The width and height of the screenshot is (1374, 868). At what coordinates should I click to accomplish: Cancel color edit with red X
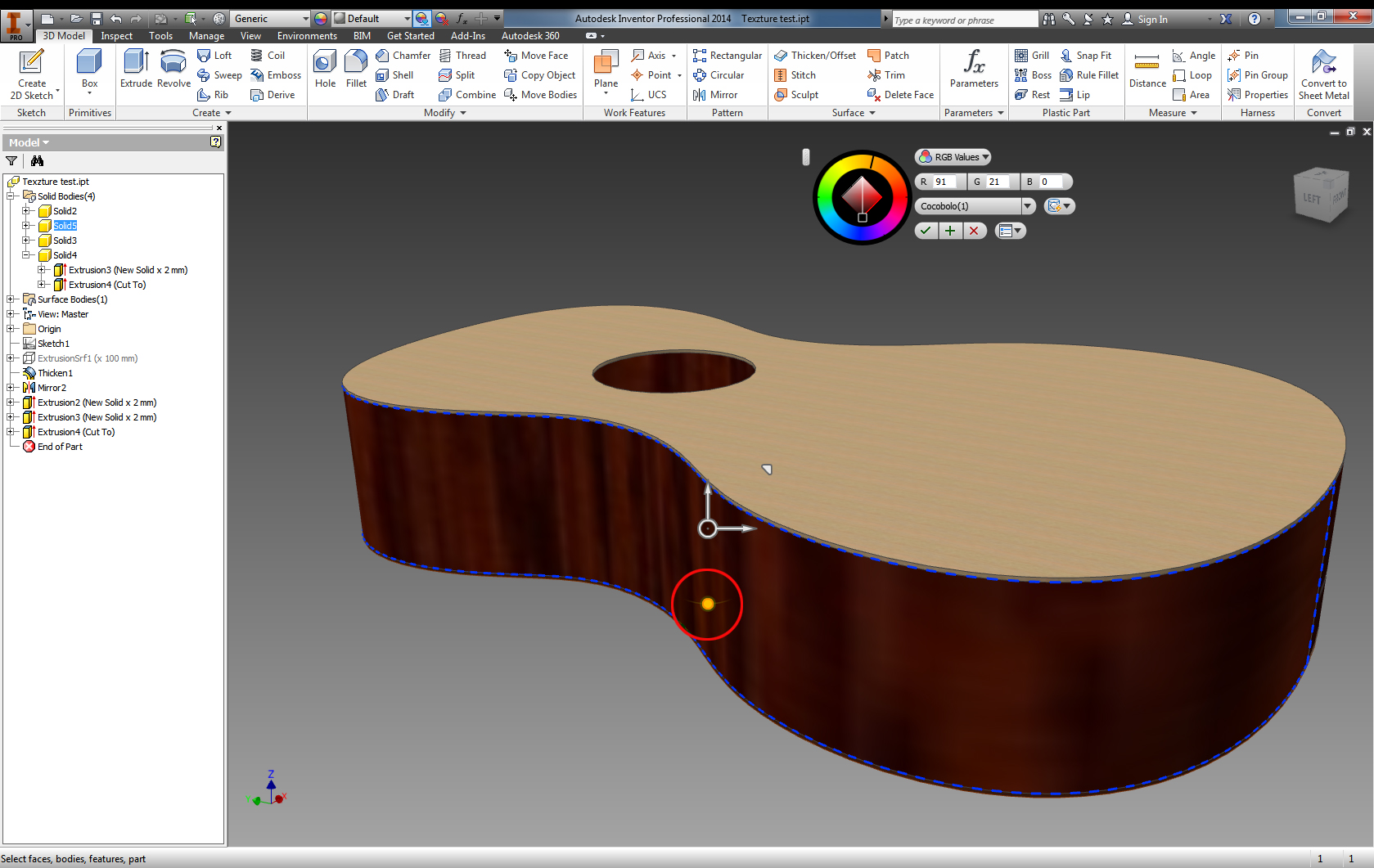tap(974, 231)
